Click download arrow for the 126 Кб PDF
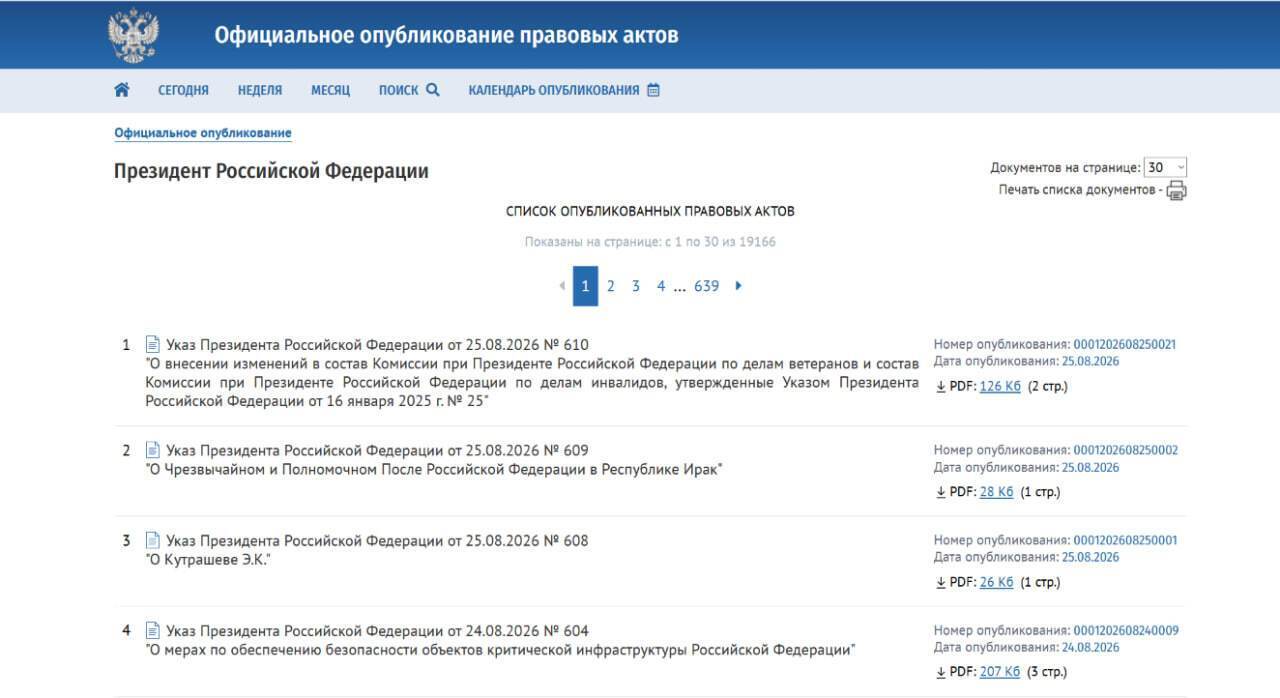 [x=940, y=387]
